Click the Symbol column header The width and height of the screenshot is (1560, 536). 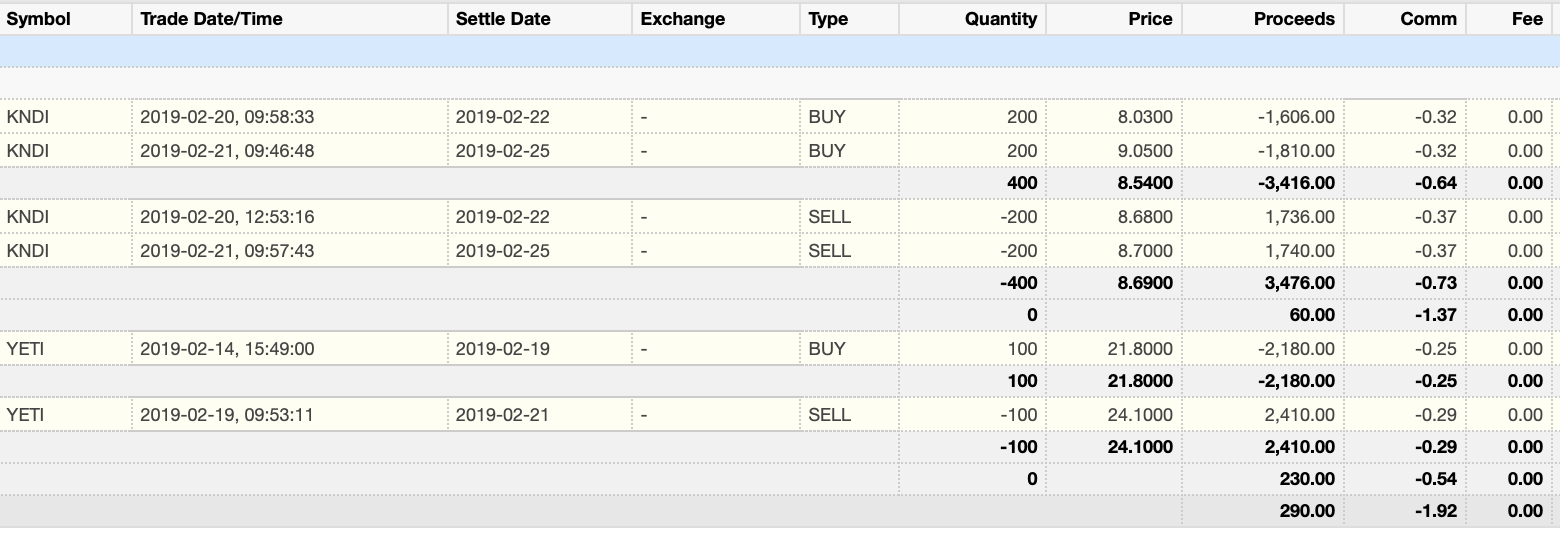(x=40, y=19)
